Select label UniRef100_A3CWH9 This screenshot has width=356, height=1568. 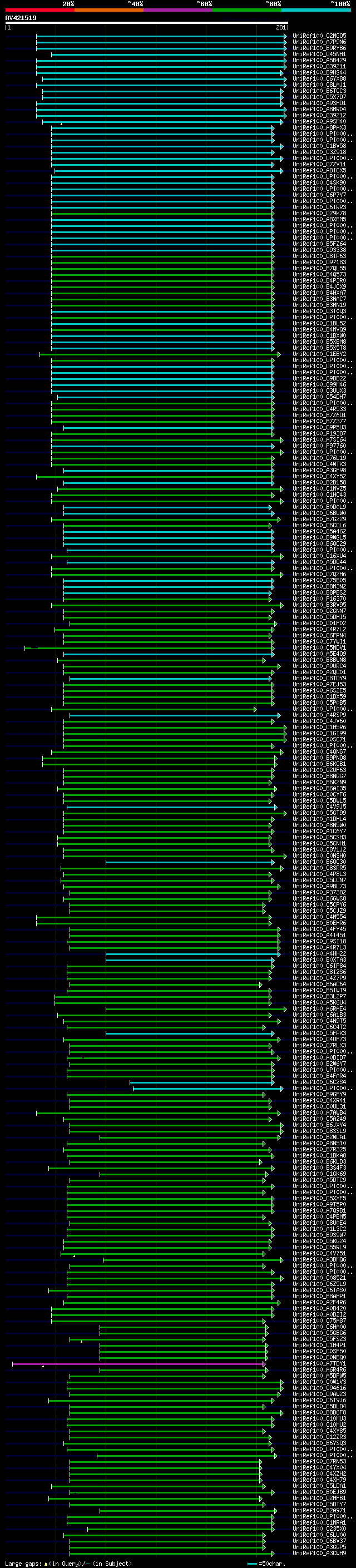coord(319,1554)
